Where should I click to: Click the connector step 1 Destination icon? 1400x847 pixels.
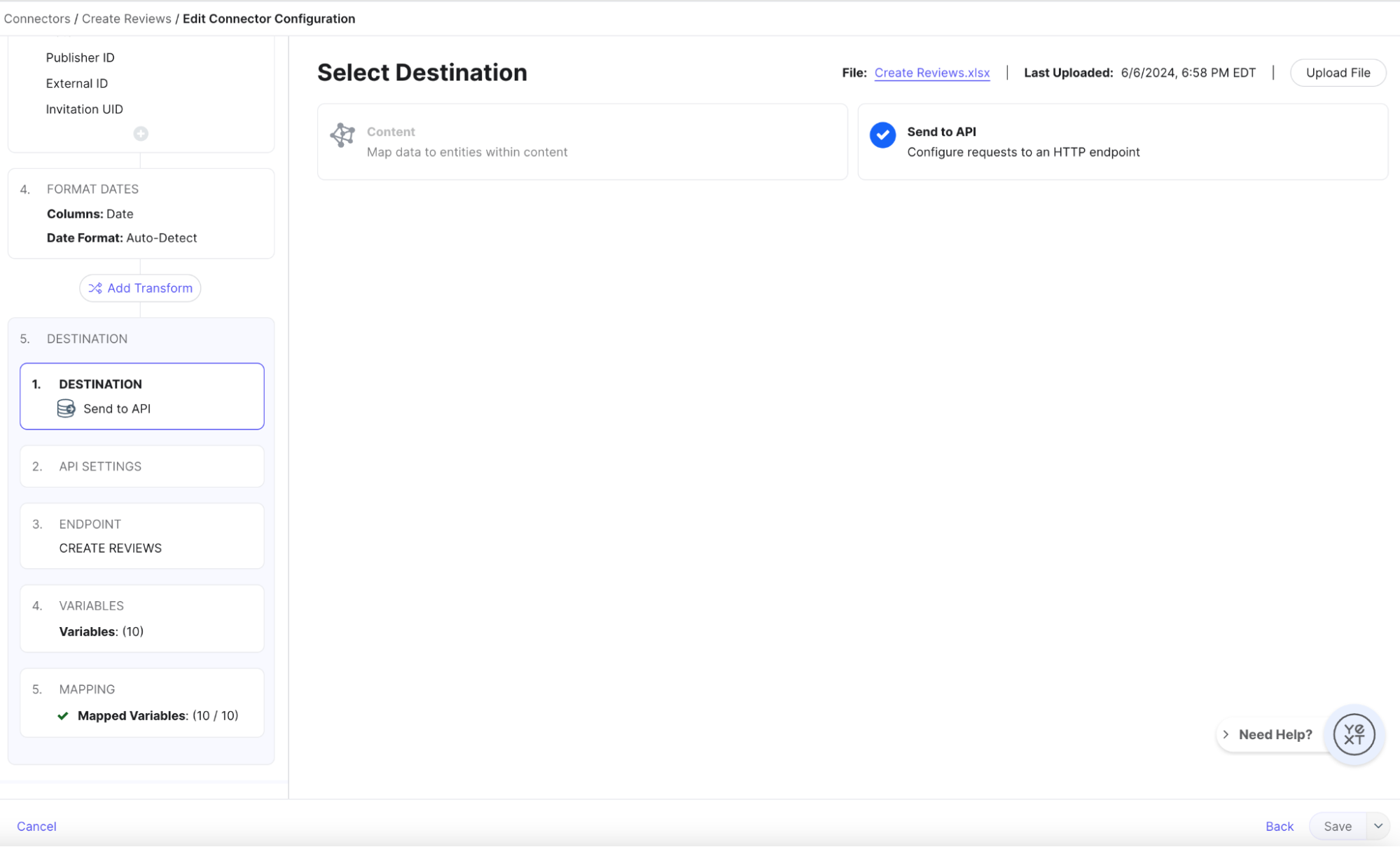[x=67, y=408]
